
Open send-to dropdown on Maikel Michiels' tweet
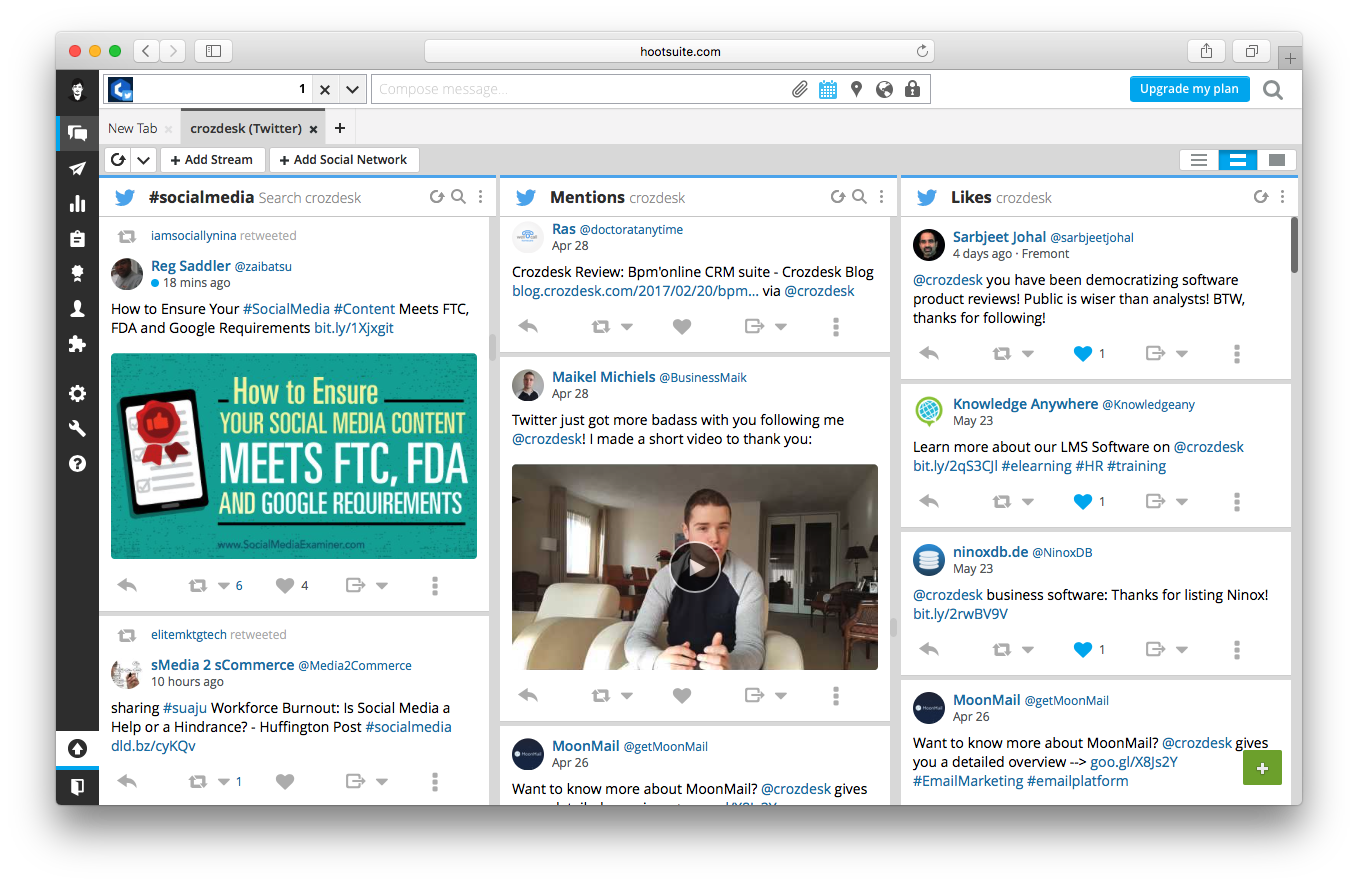point(781,696)
